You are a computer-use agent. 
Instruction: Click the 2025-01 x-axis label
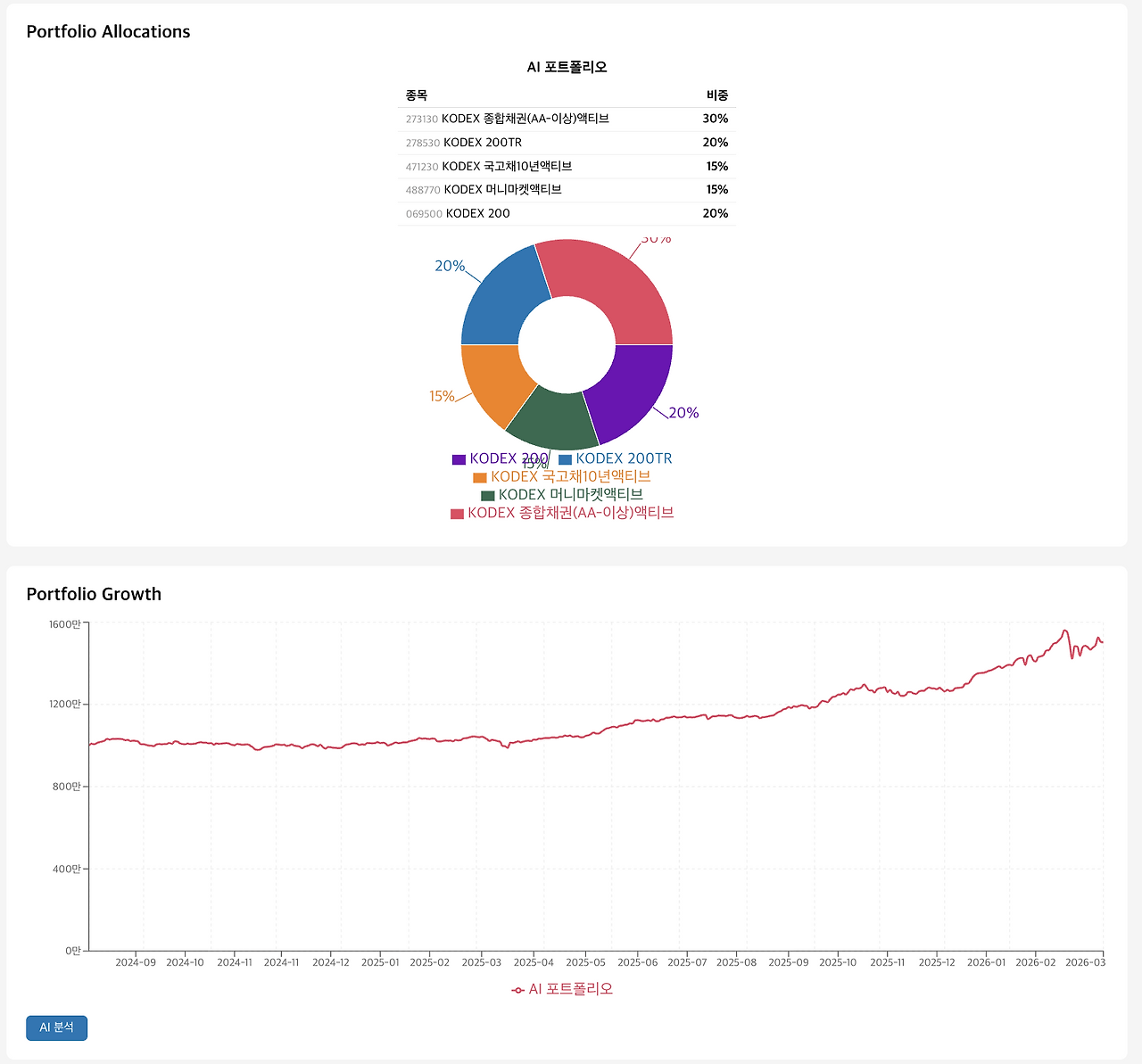(380, 963)
